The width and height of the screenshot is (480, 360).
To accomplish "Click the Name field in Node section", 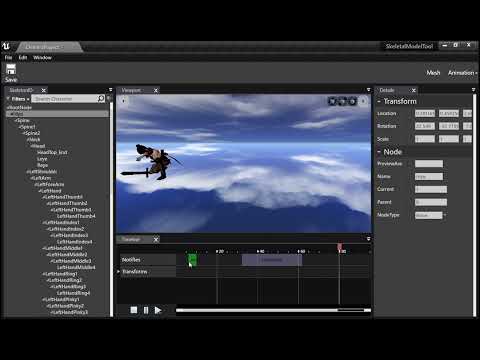I will (429, 177).
